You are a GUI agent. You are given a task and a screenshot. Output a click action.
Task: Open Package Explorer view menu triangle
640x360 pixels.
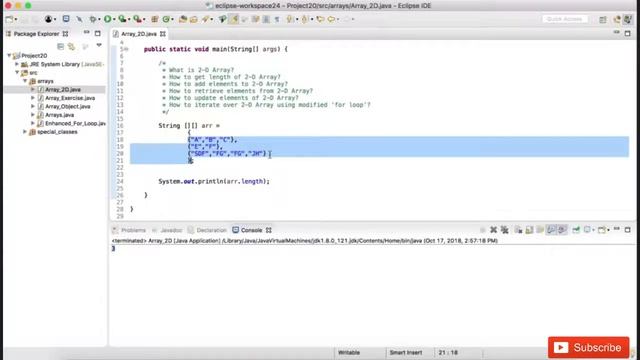99,45
